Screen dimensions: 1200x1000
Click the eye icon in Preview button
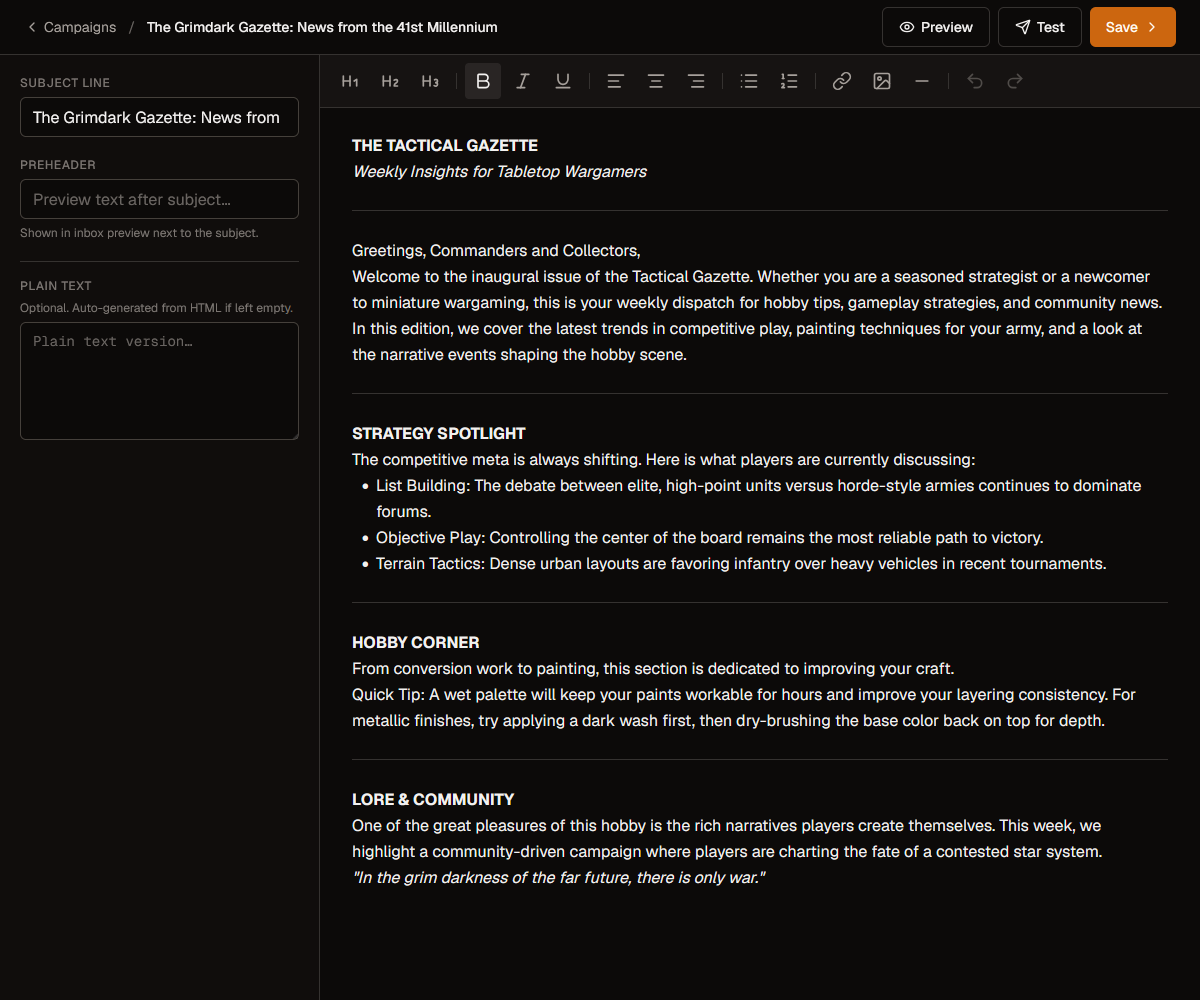(907, 27)
